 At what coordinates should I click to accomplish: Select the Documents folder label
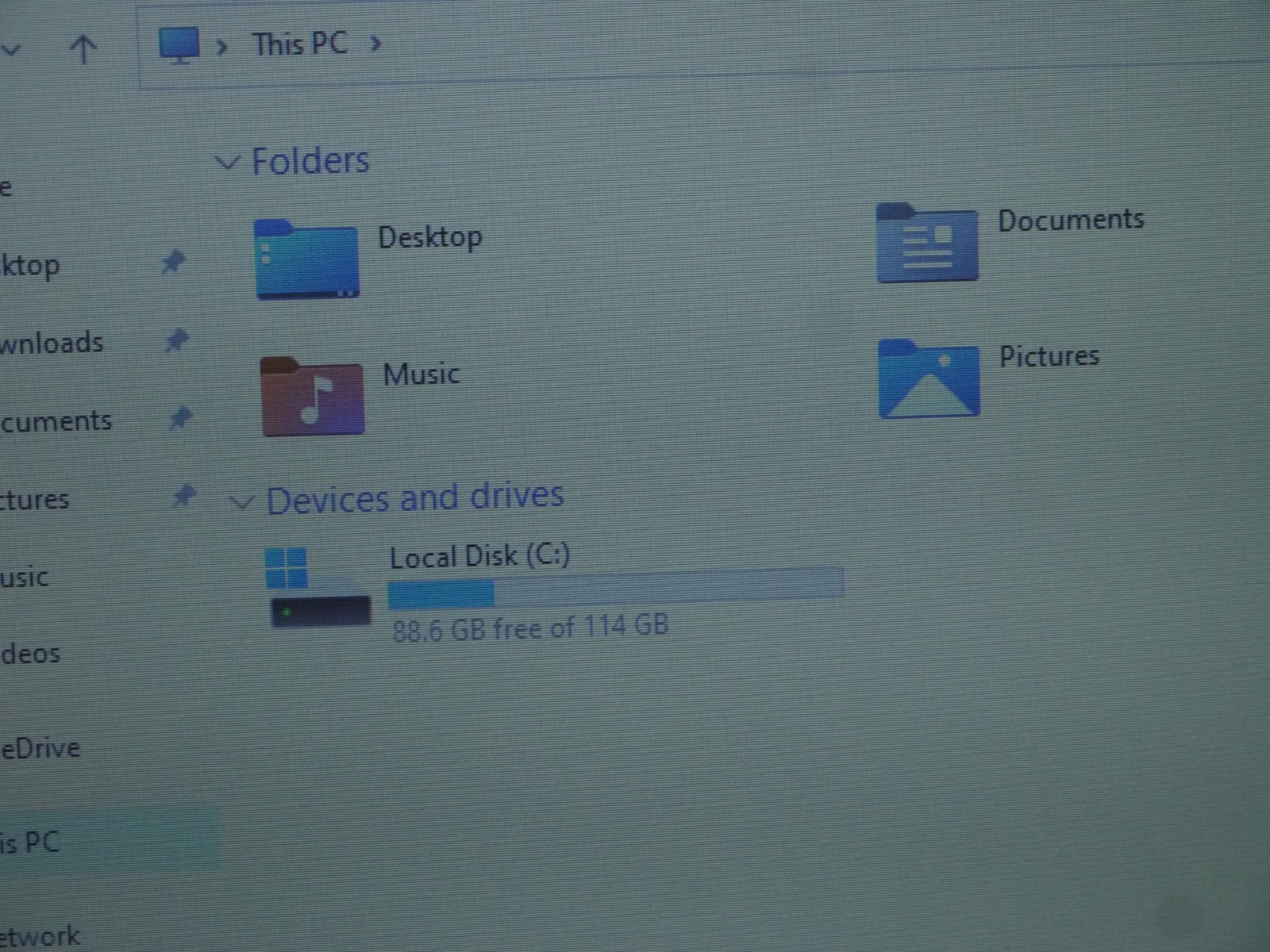click(x=1071, y=220)
